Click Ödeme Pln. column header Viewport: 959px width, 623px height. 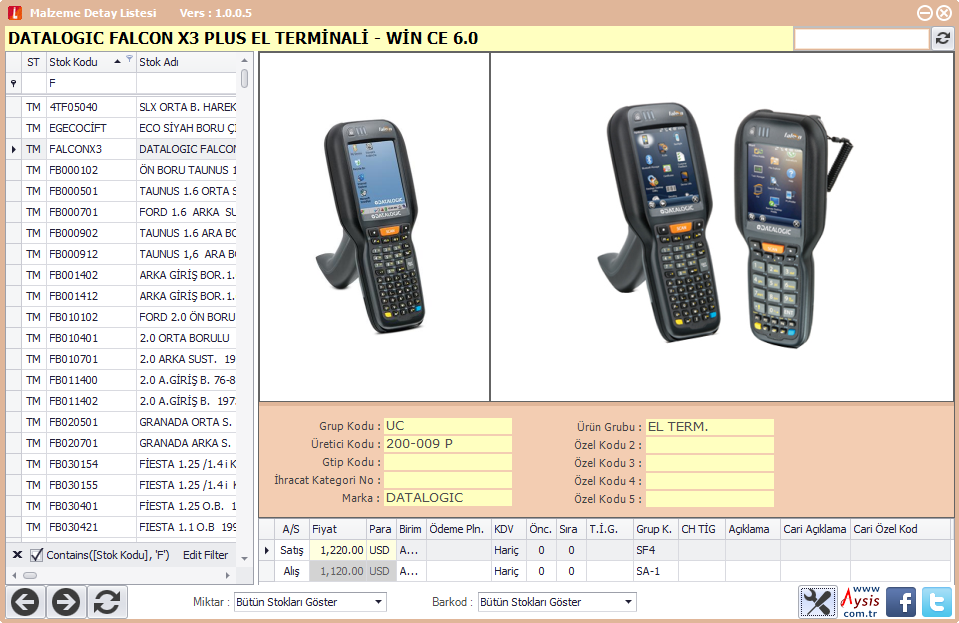tap(458, 529)
